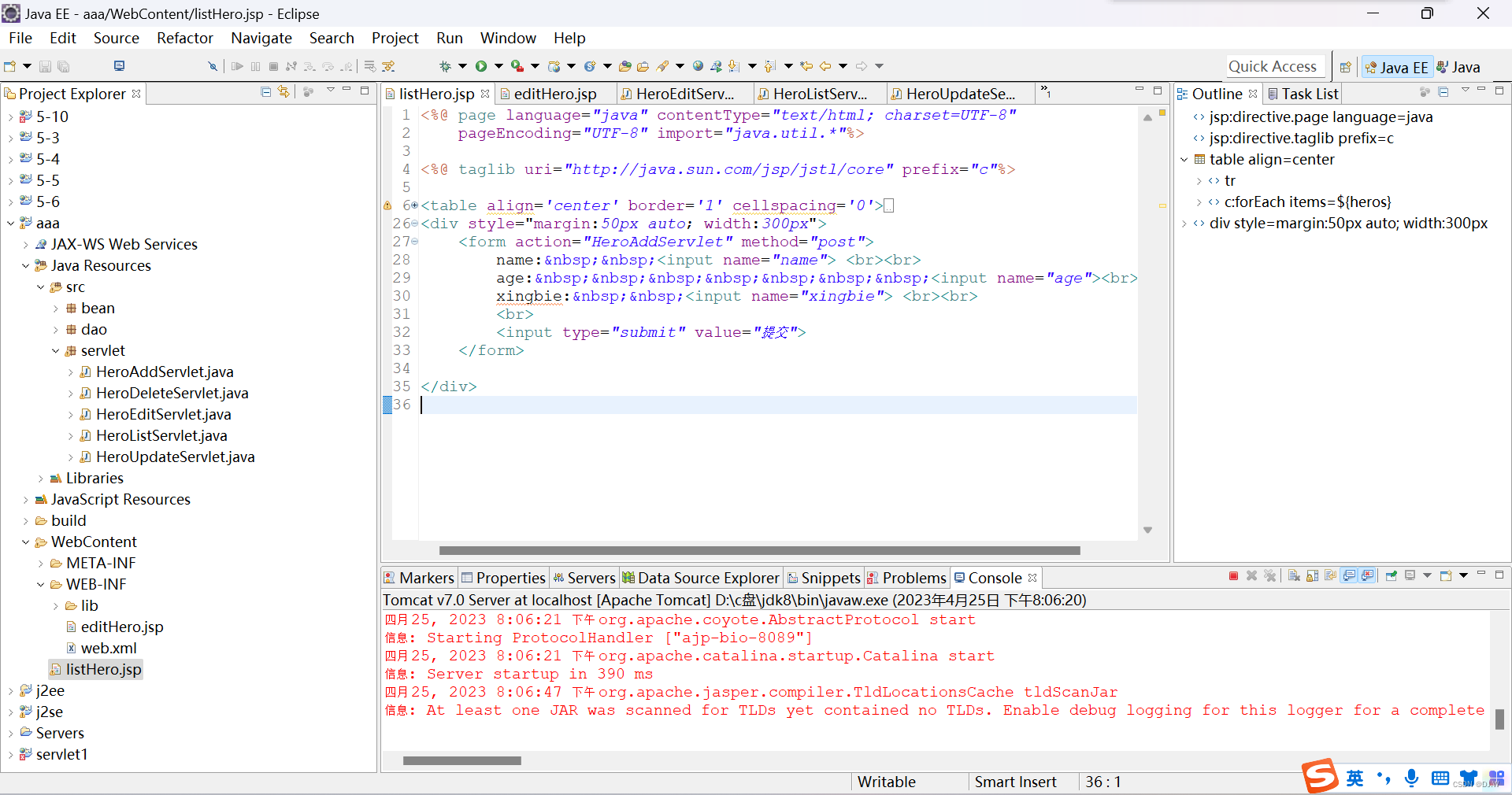Terminate the server with red stop icon
The height and width of the screenshot is (795, 1512).
[1233, 576]
